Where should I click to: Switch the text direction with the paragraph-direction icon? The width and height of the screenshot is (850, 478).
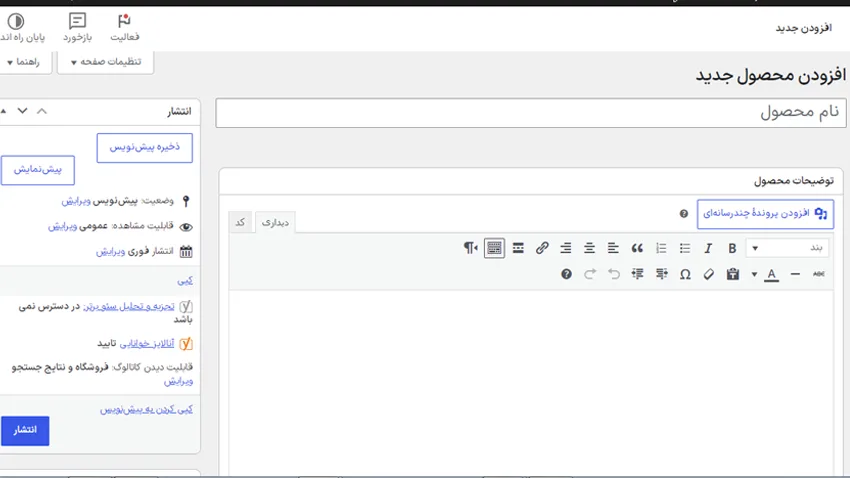[x=471, y=248]
